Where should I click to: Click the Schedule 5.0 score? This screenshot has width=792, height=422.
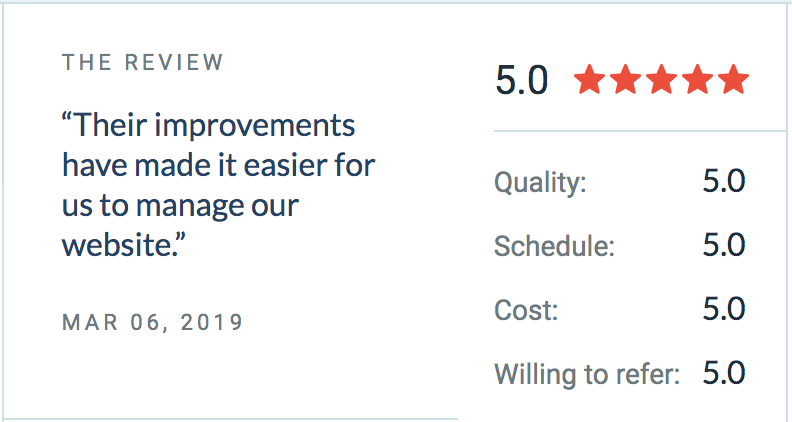tap(724, 245)
